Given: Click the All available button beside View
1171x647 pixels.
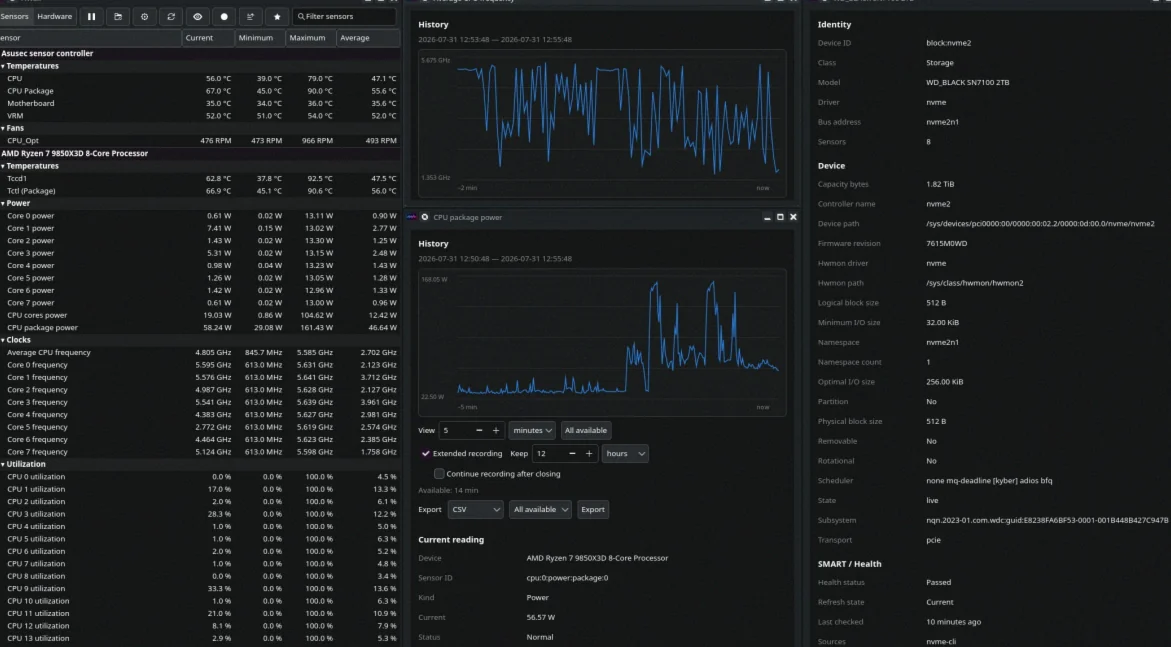Looking at the screenshot, I should click(x=586, y=430).
